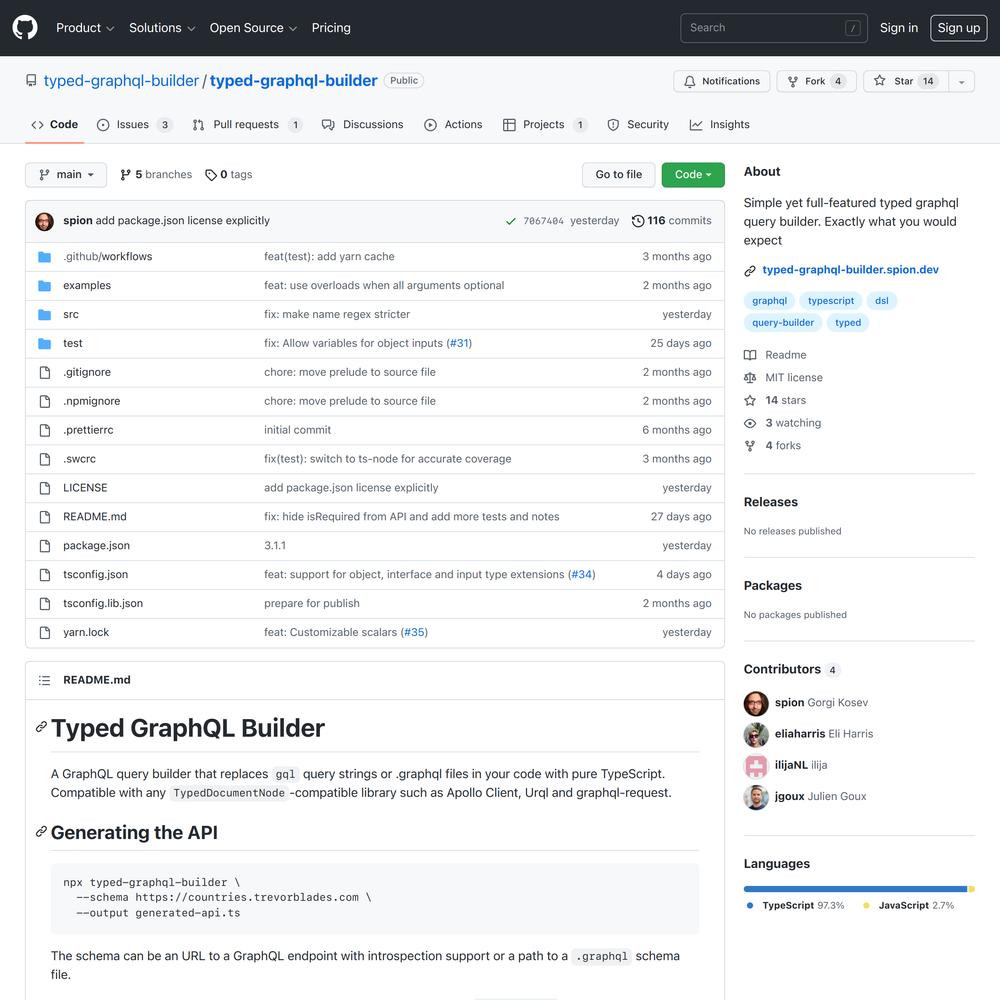Click the TypeScript language bar segment
Screen dimensions: 1000x1000
[x=855, y=889]
